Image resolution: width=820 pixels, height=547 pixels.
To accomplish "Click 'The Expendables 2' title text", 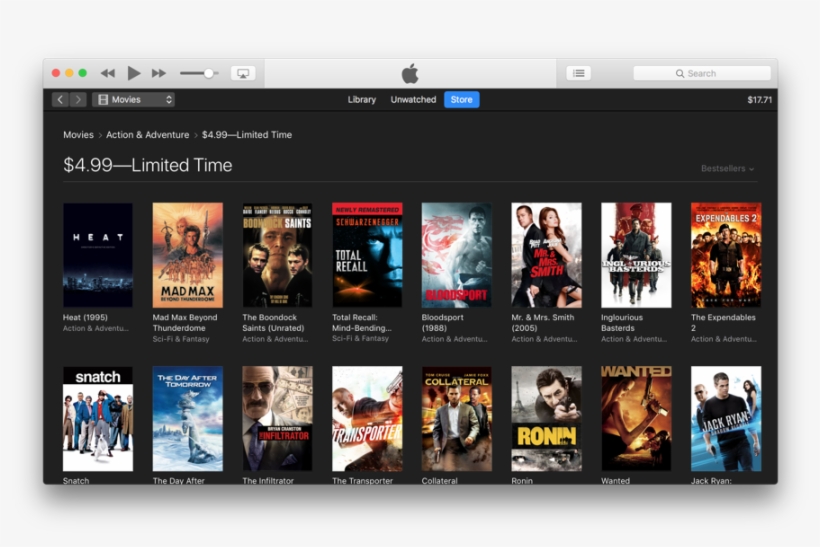I will (x=723, y=323).
